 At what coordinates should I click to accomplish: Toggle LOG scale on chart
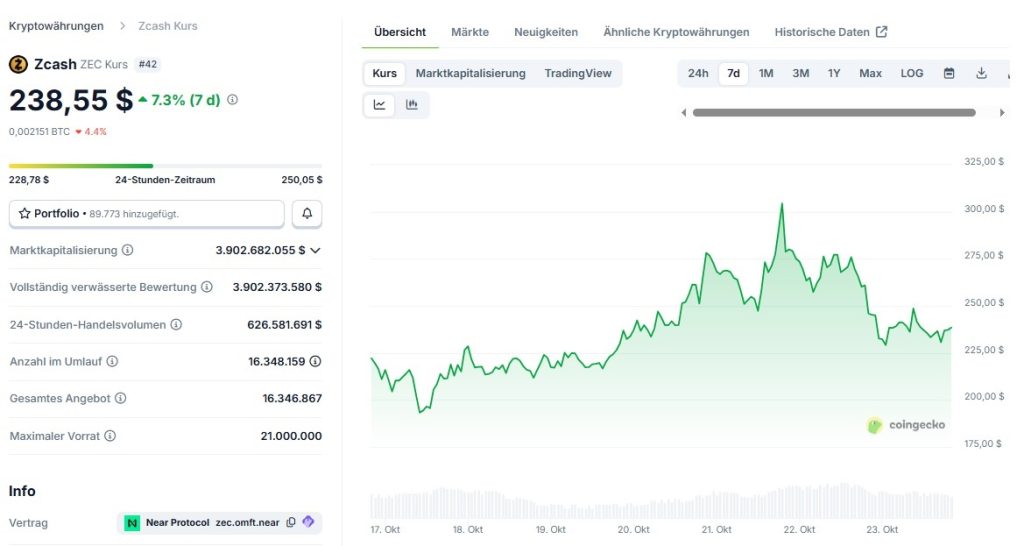pos(912,73)
